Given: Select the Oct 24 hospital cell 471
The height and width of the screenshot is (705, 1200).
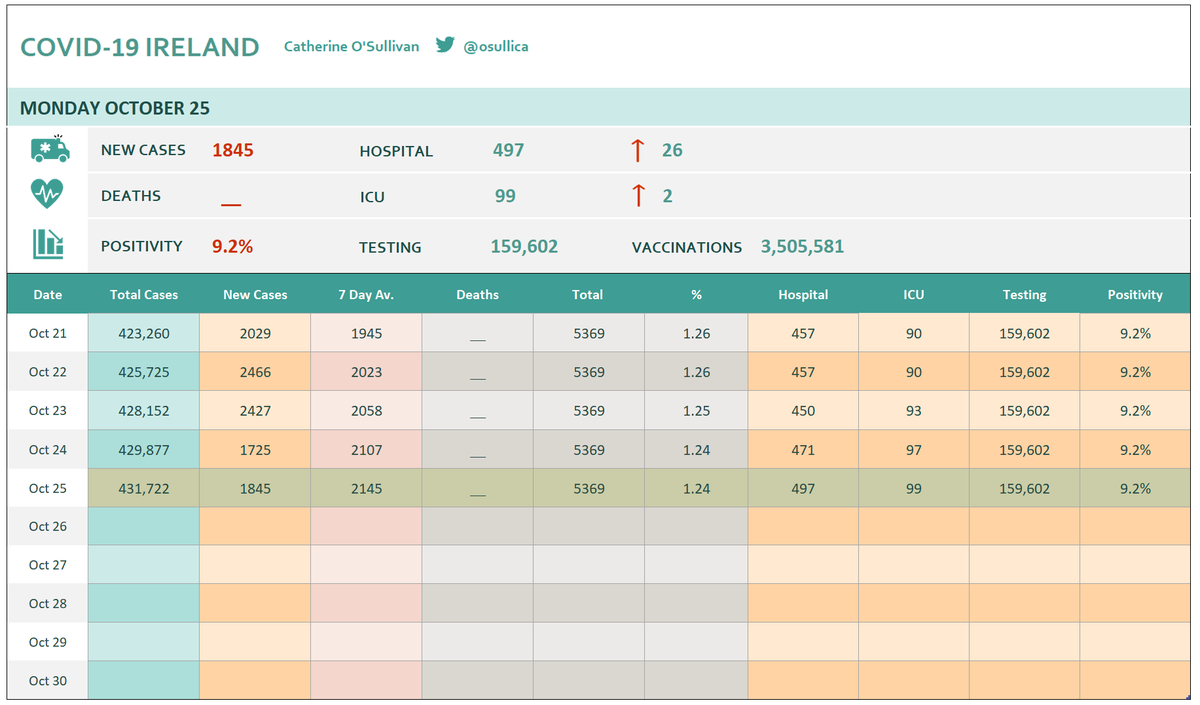Looking at the screenshot, I should (x=803, y=450).
